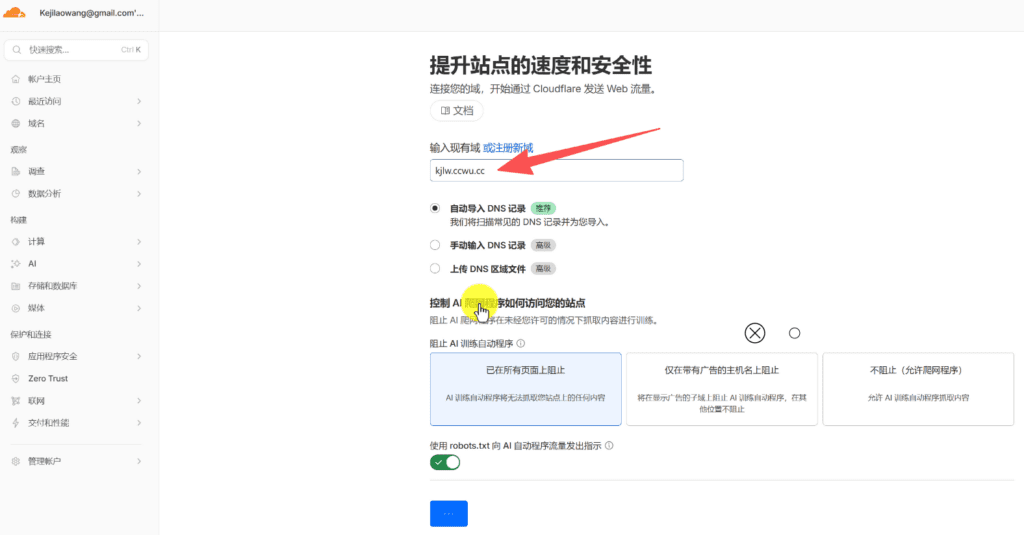Click the lightning icon next to 交付和性能
1024x535 pixels.
coord(16,423)
